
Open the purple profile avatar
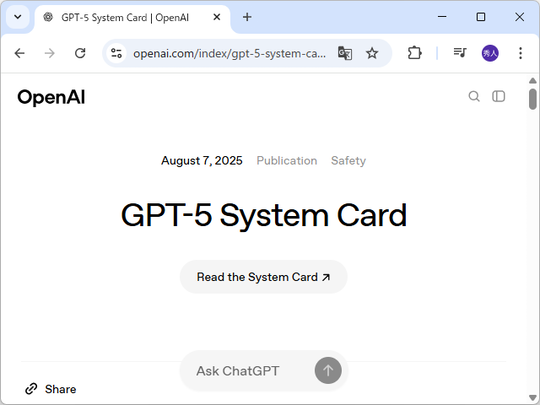point(490,53)
